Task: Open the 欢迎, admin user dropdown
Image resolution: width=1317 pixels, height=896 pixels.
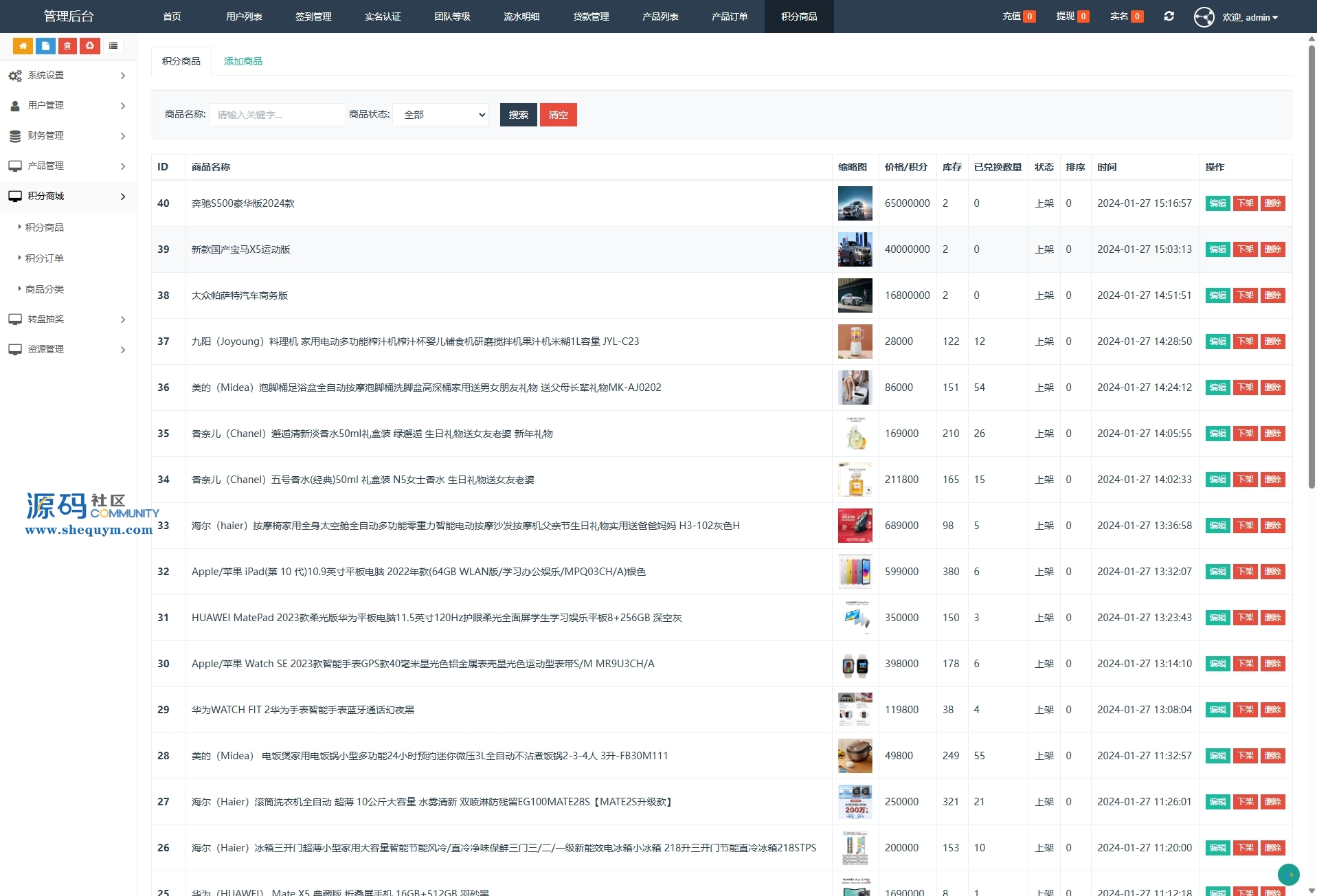Action: tap(1250, 17)
